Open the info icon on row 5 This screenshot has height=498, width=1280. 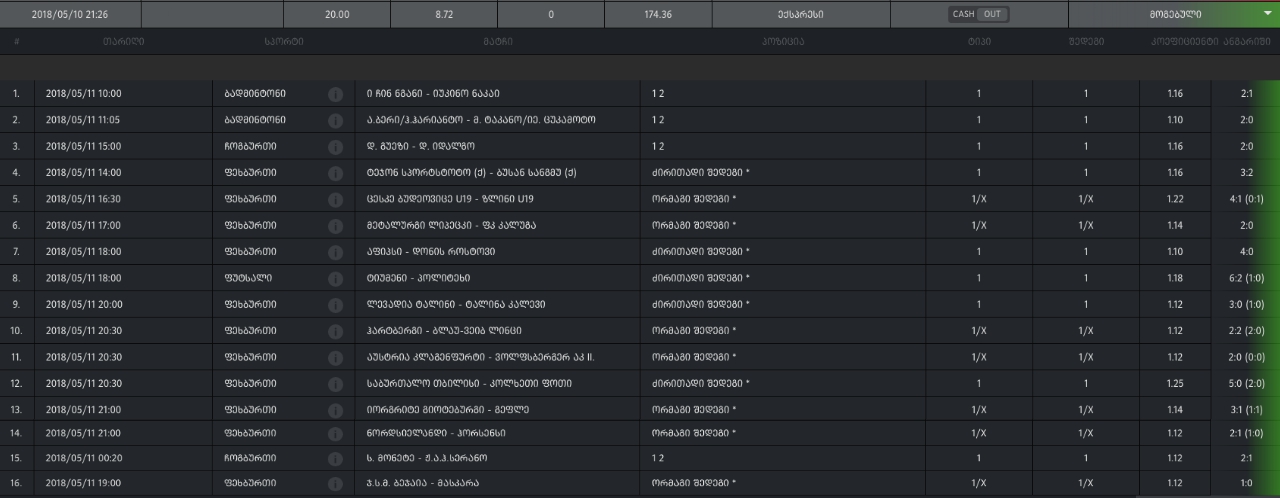click(335, 199)
